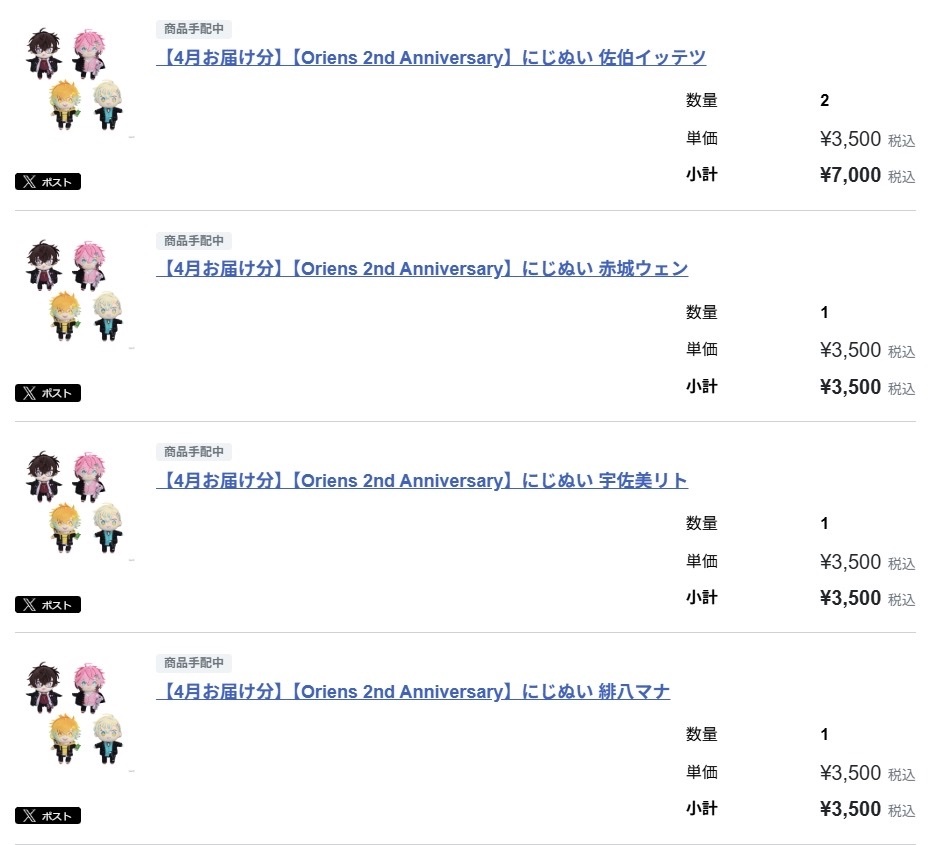Click plush thumbnail for 佐伯イッテツ item

click(75, 79)
